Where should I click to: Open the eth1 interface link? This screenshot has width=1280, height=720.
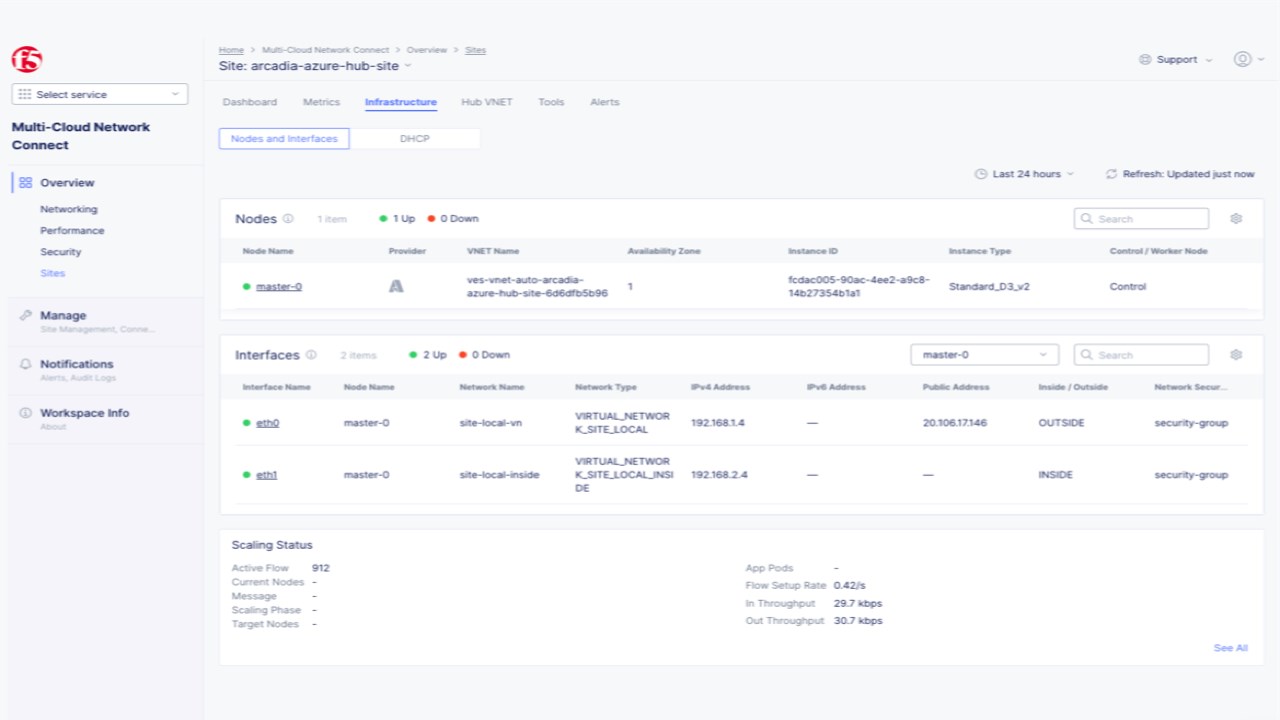pyautogui.click(x=266, y=475)
